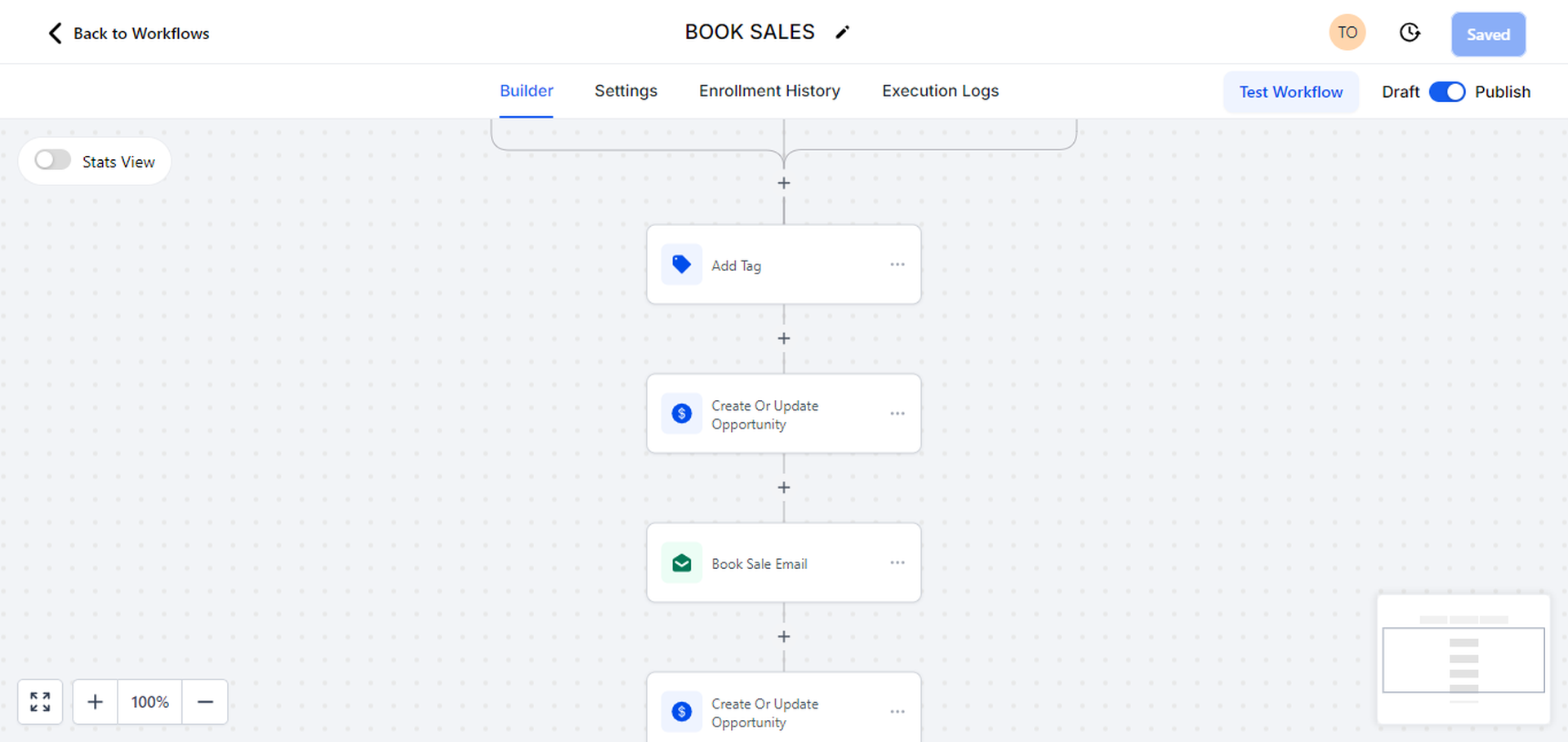1568x742 pixels.
Task: Click the Draft label
Action: (x=1401, y=92)
